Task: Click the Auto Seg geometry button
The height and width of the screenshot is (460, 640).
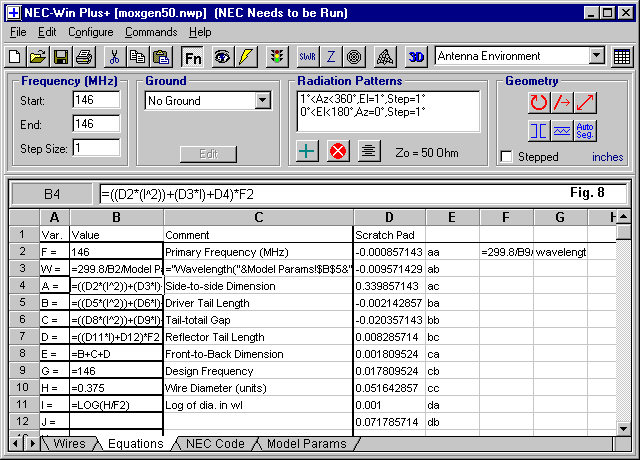Action: [x=587, y=130]
